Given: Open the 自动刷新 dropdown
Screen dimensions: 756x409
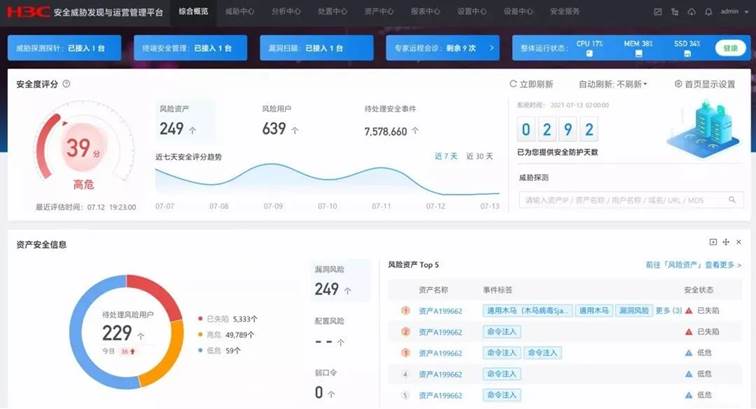Looking at the screenshot, I should pos(612,84).
